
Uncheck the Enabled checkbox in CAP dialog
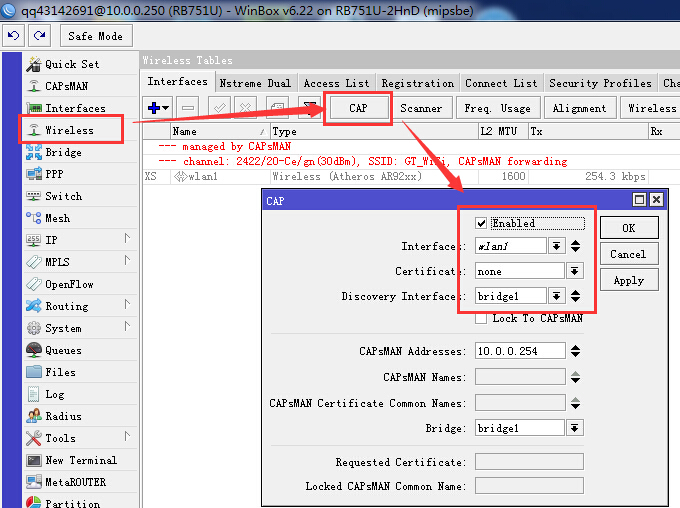click(481, 223)
